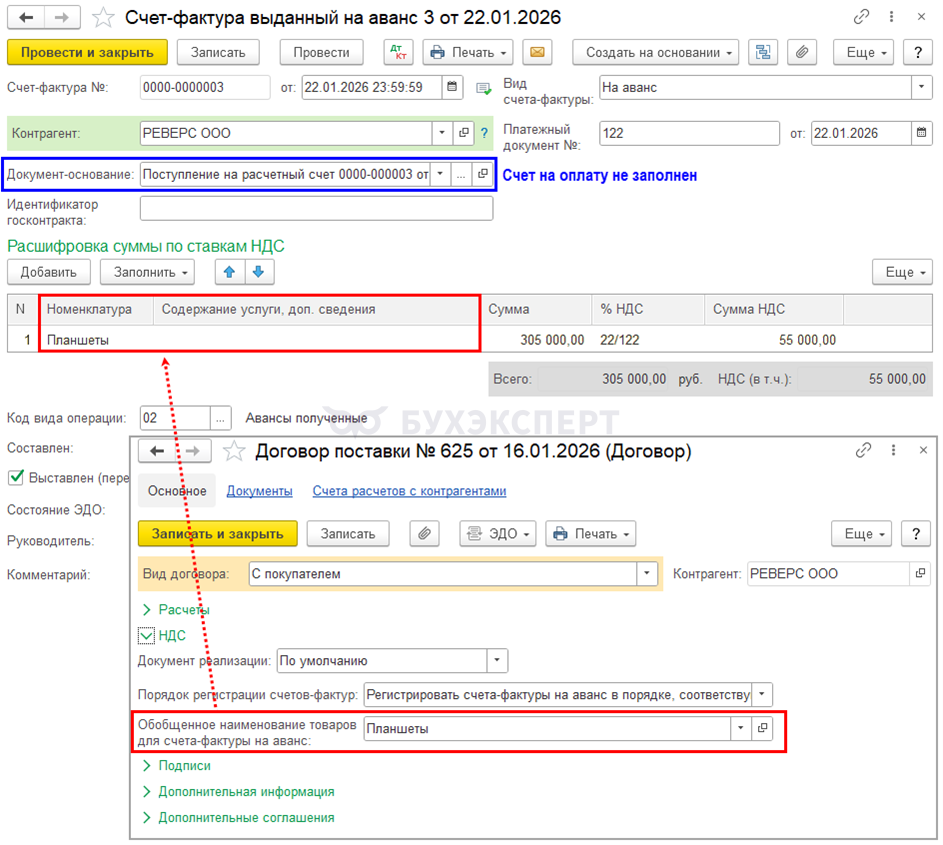Image resolution: width=943 pixels, height=845 pixels.
Task: Open calendar for invoice date
Action: pos(452,87)
